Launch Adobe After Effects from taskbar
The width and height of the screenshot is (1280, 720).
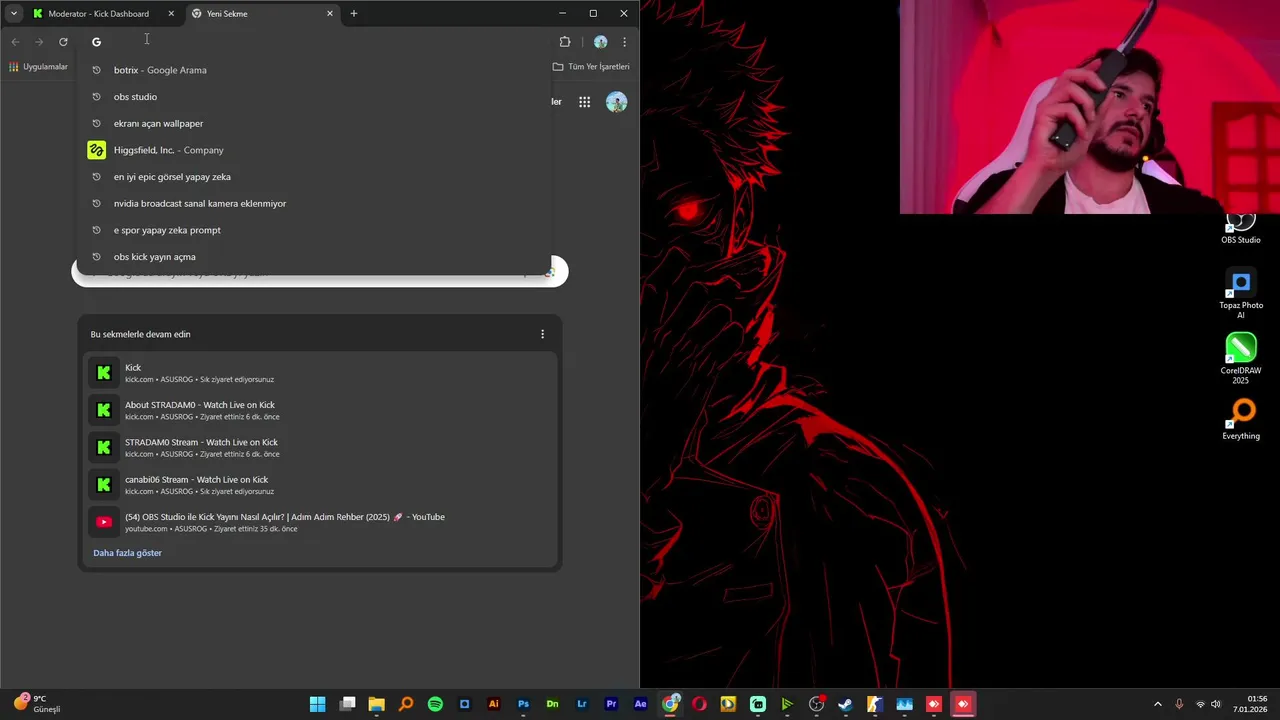[x=641, y=704]
